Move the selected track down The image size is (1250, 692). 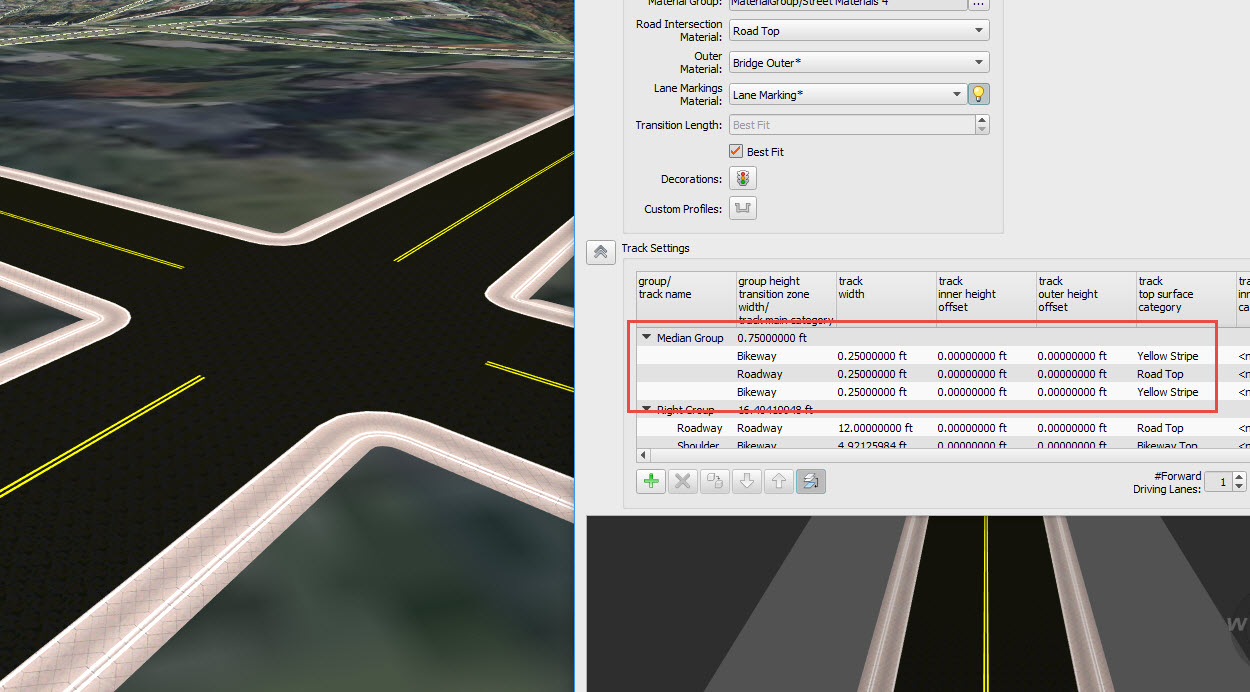[747, 481]
